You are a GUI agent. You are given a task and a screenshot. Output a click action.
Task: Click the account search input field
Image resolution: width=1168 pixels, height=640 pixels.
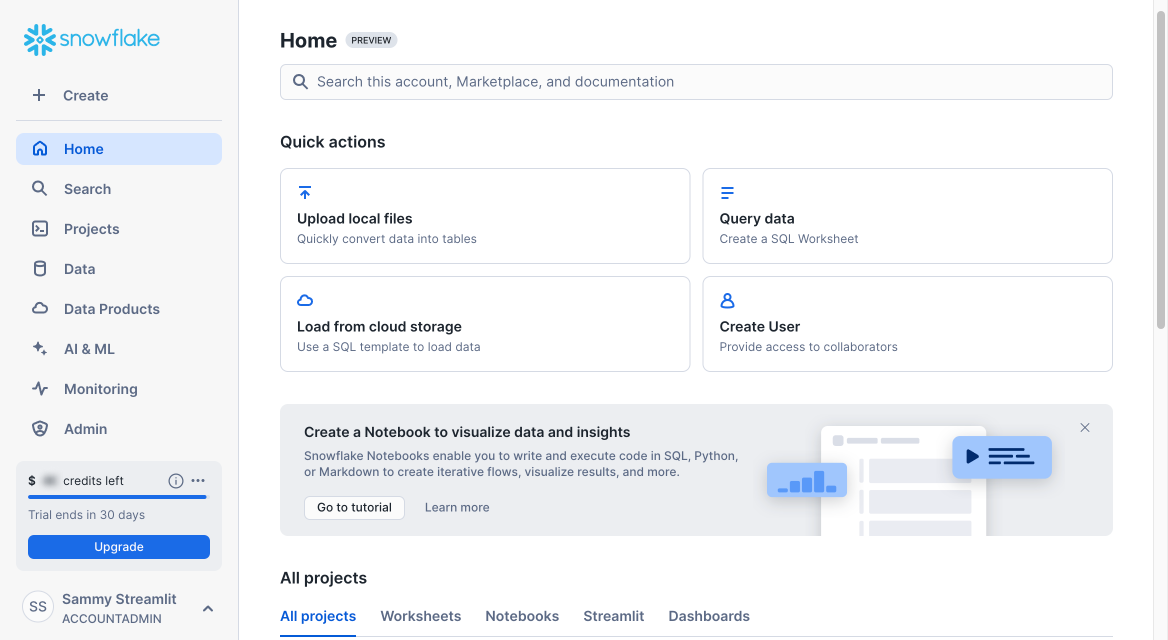pyautogui.click(x=696, y=81)
